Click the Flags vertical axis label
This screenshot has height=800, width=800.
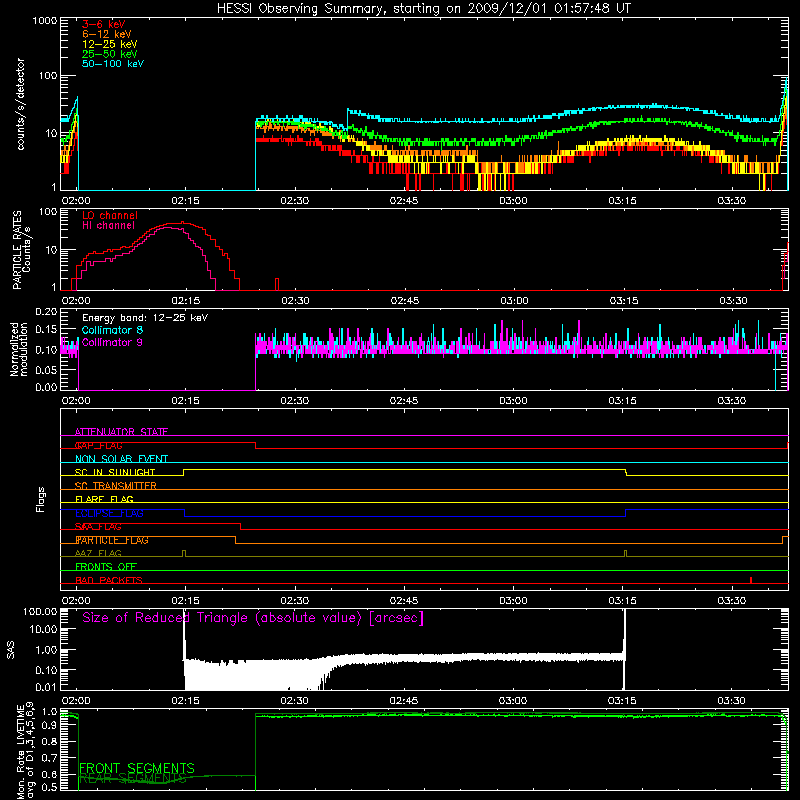point(40,499)
